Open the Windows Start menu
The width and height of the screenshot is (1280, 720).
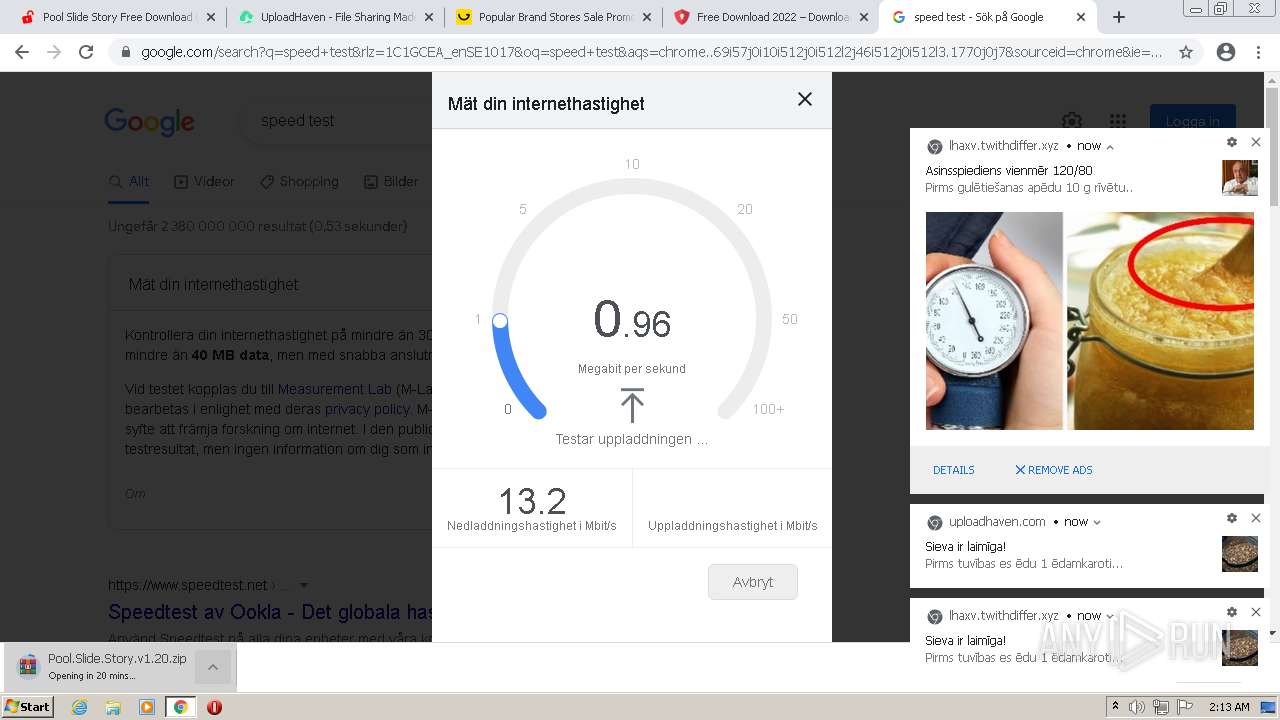(28, 706)
